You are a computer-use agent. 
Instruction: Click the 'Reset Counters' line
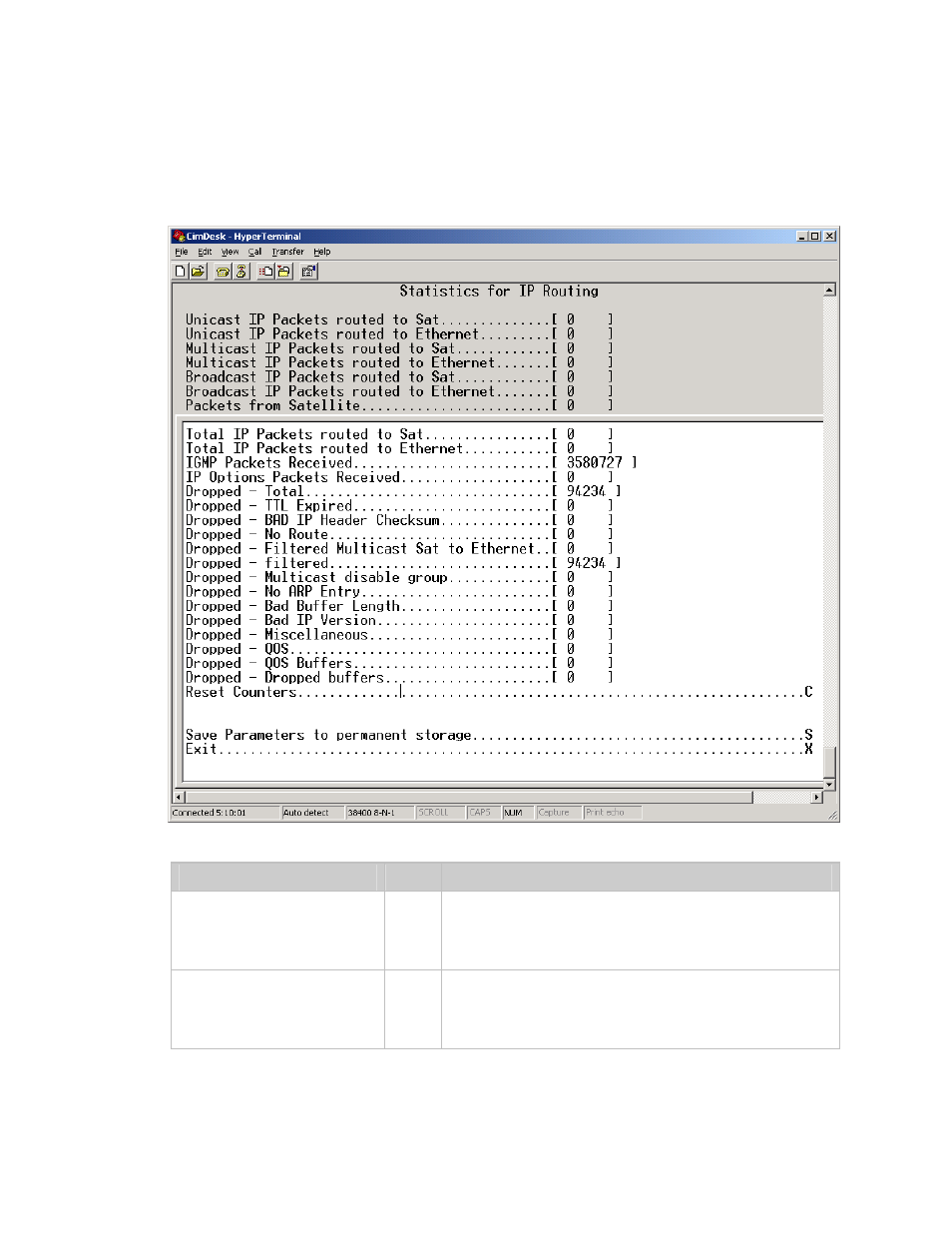[x=499, y=692]
